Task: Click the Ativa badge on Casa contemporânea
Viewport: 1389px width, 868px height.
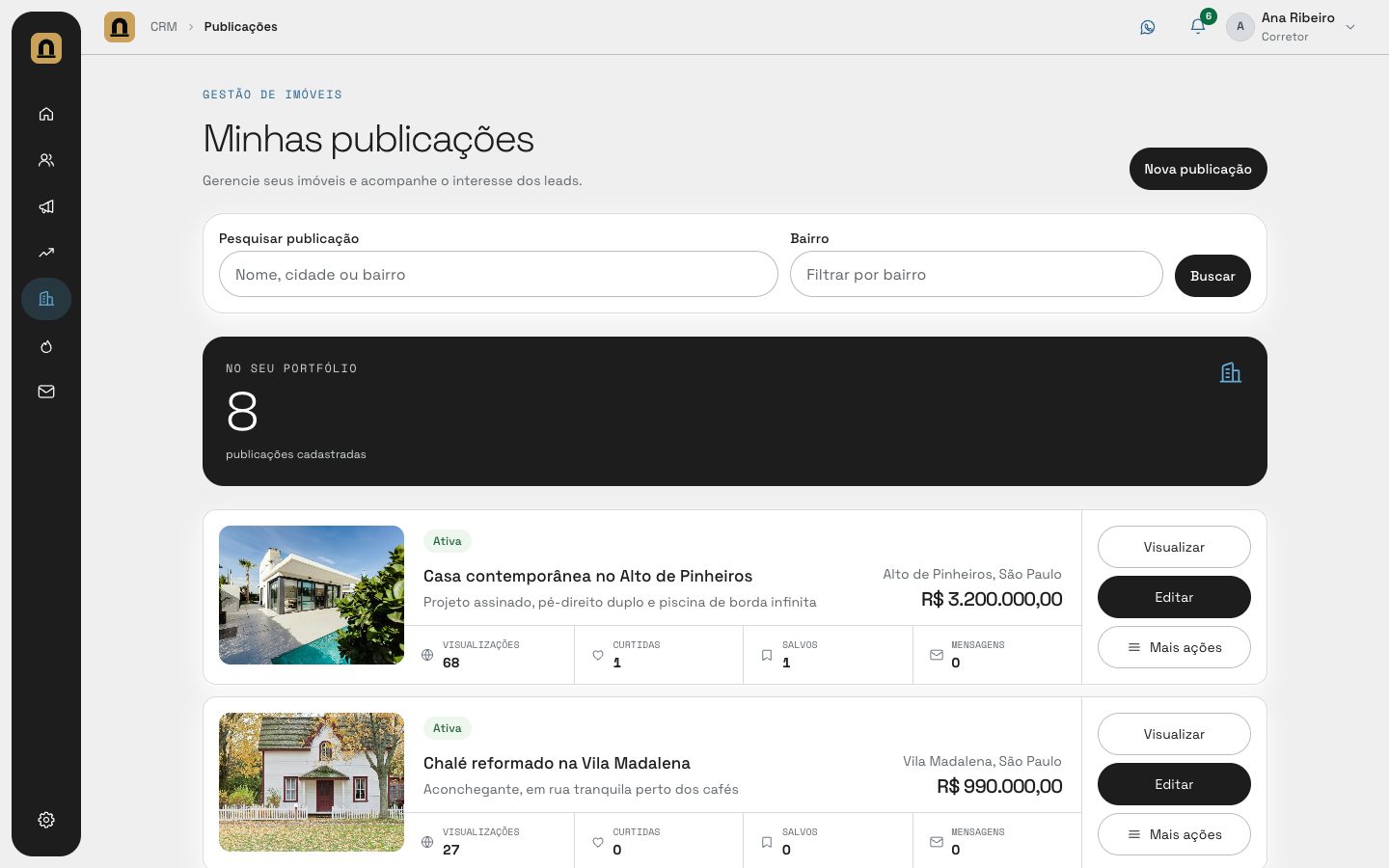Action: click(x=447, y=541)
